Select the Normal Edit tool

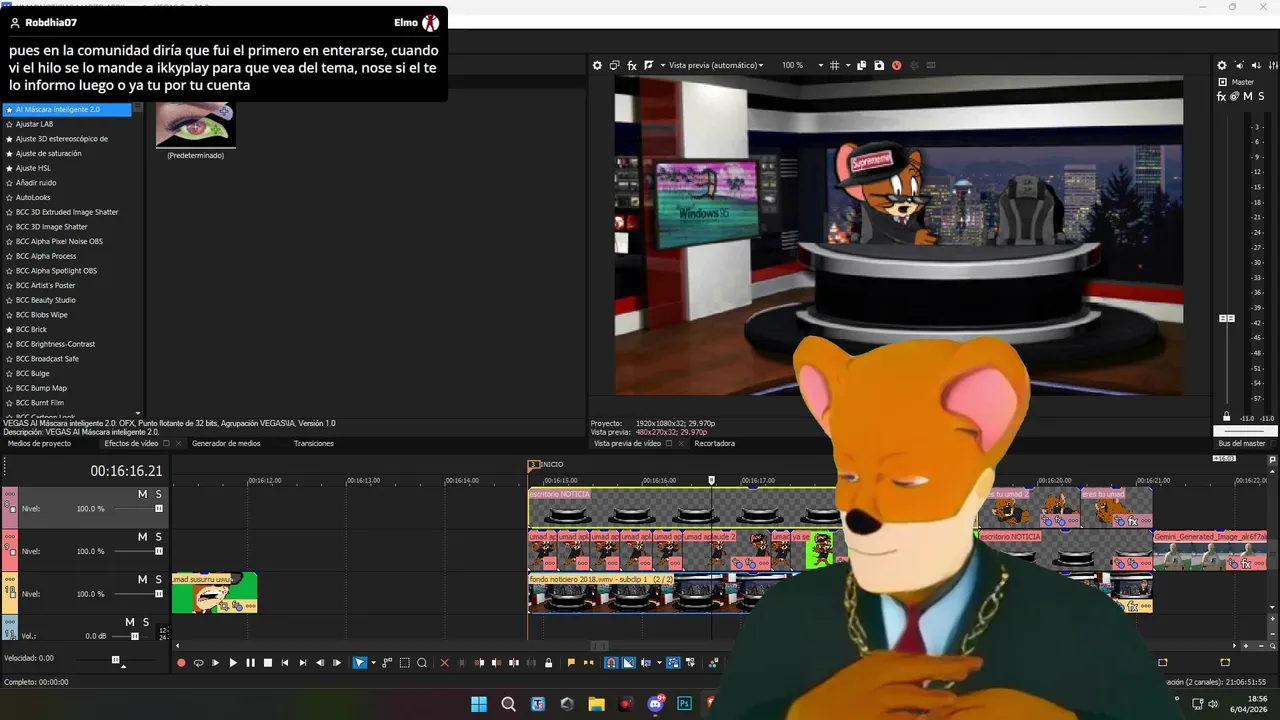(359, 663)
